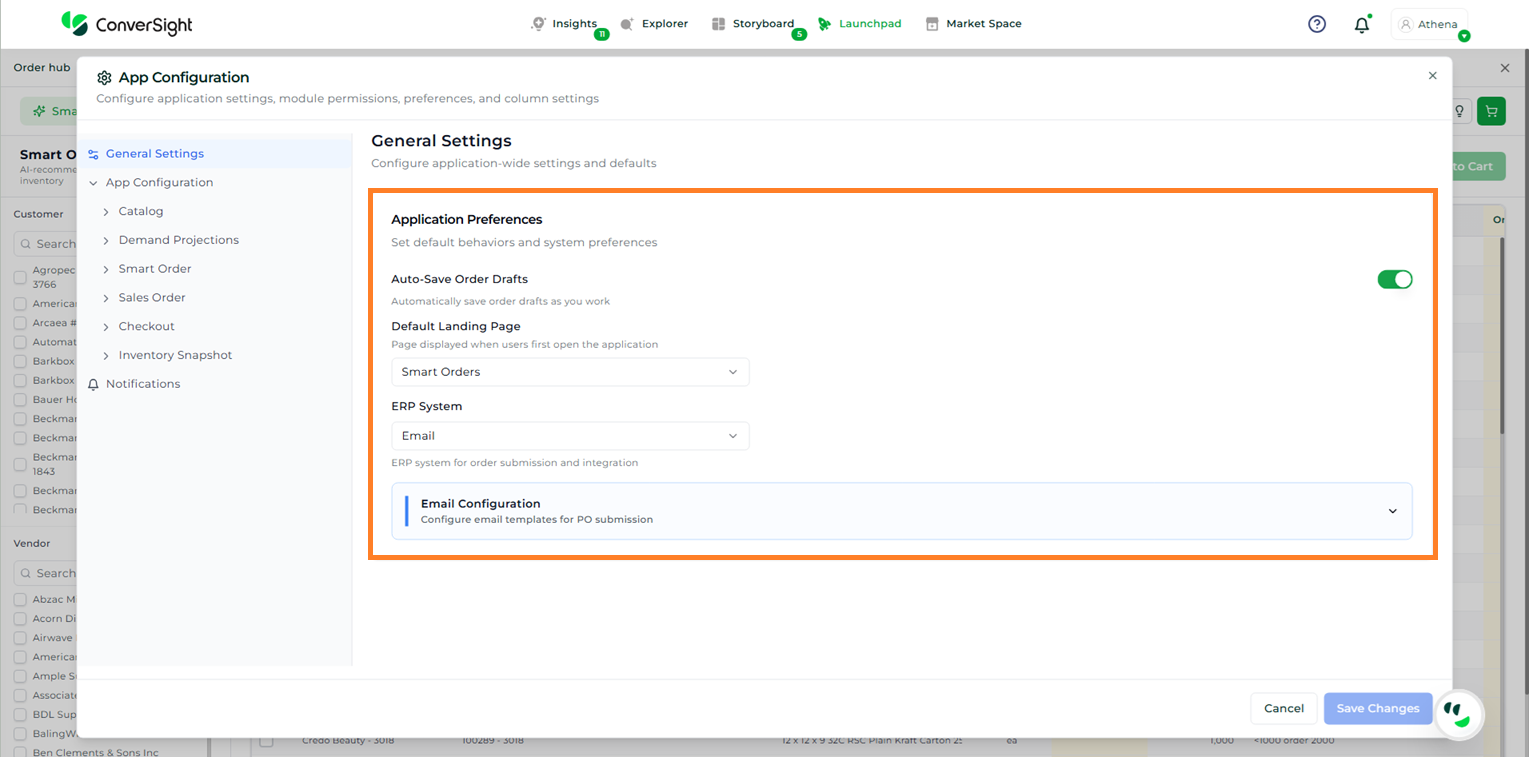Viewport: 1529px width, 757px height.
Task: Open the Default Landing Page dropdown
Action: [x=569, y=372]
